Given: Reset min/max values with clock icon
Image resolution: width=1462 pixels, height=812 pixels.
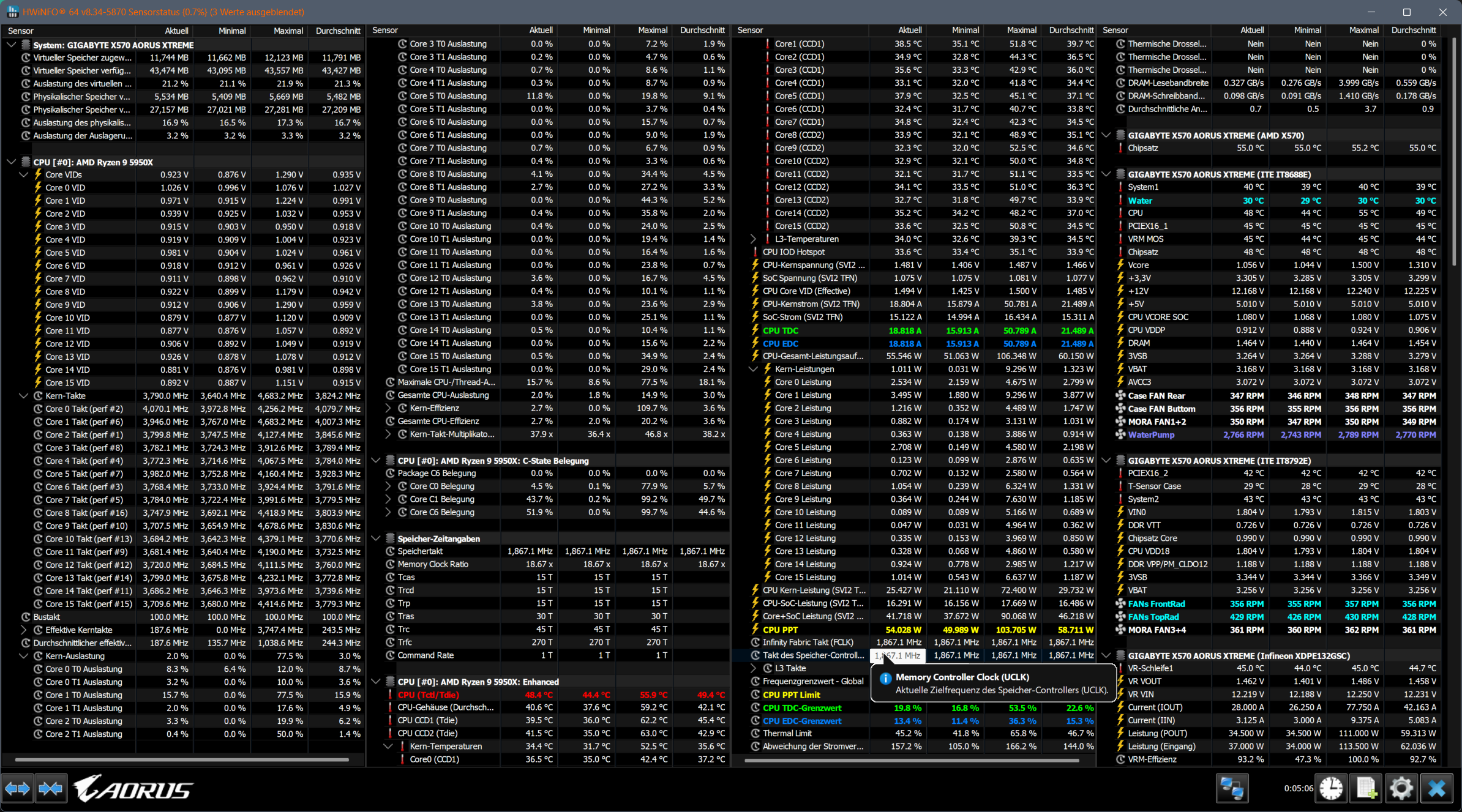Looking at the screenshot, I should (1332, 789).
